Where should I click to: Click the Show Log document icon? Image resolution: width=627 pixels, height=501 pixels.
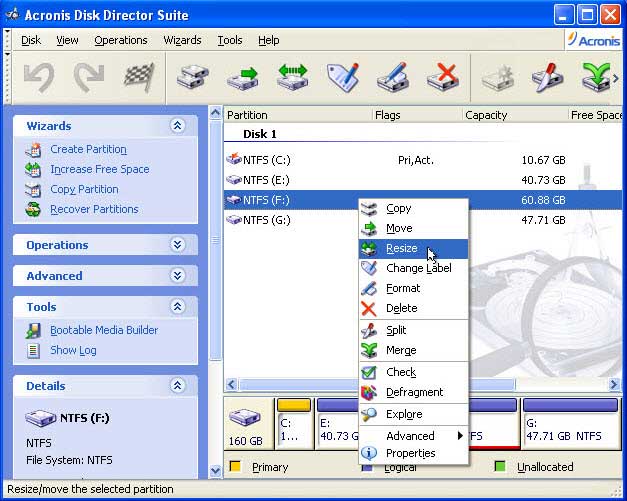(x=33, y=351)
